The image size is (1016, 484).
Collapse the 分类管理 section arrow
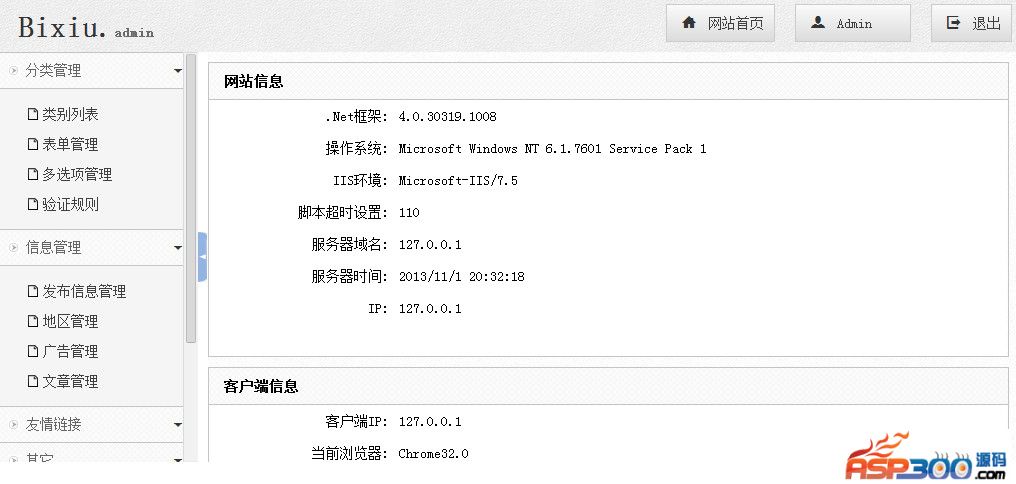click(177, 71)
